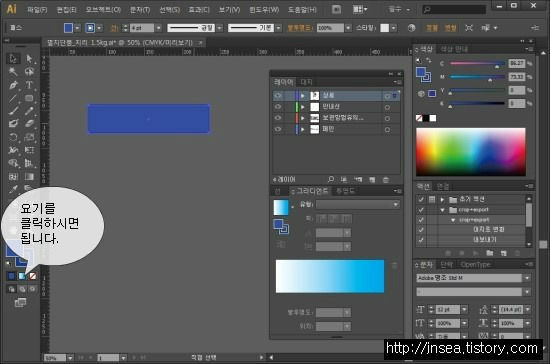Open the opacity 100% dropdown in control bar
The width and height of the screenshot is (550, 364).
(348, 28)
